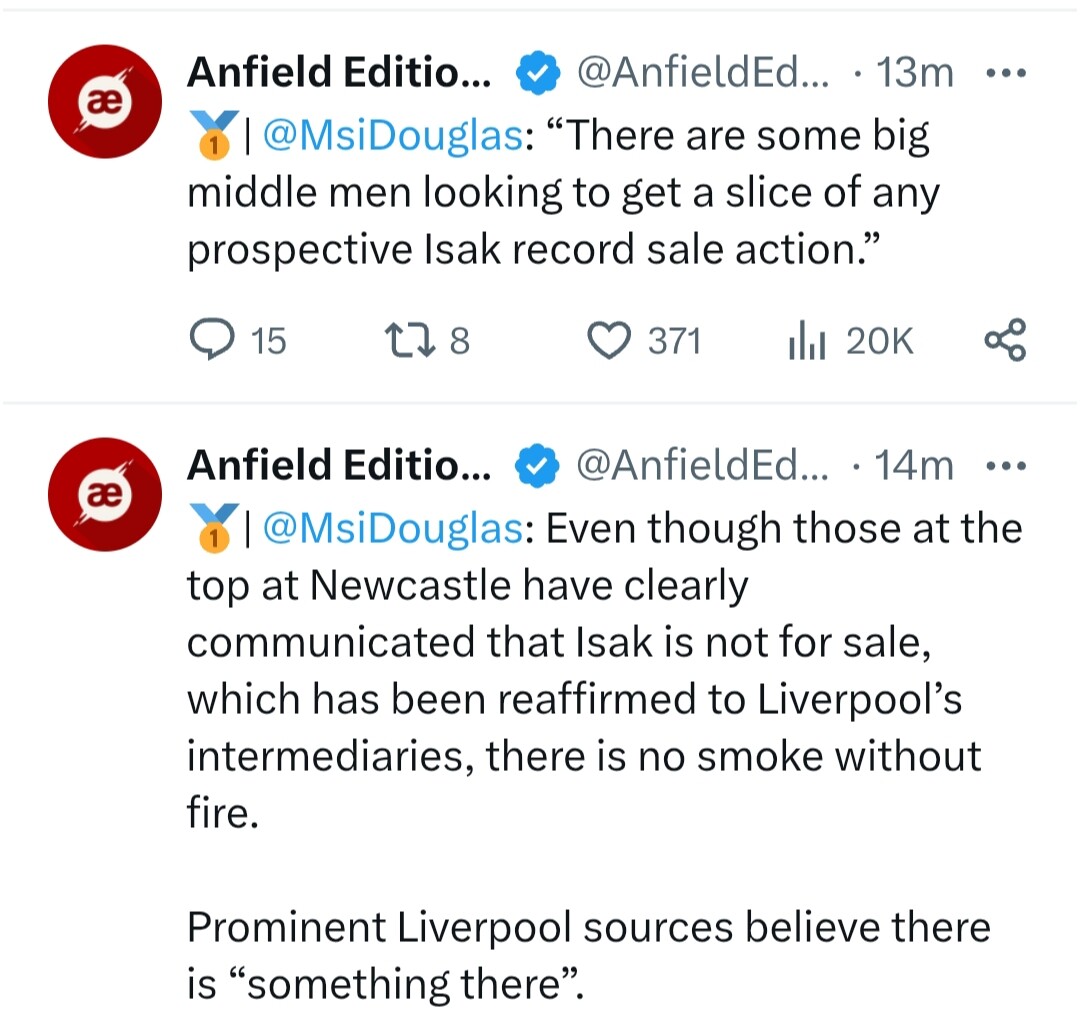Image resolution: width=1080 pixels, height=1030 pixels.
Task: Click verified badge on first tweet
Action: 535,72
